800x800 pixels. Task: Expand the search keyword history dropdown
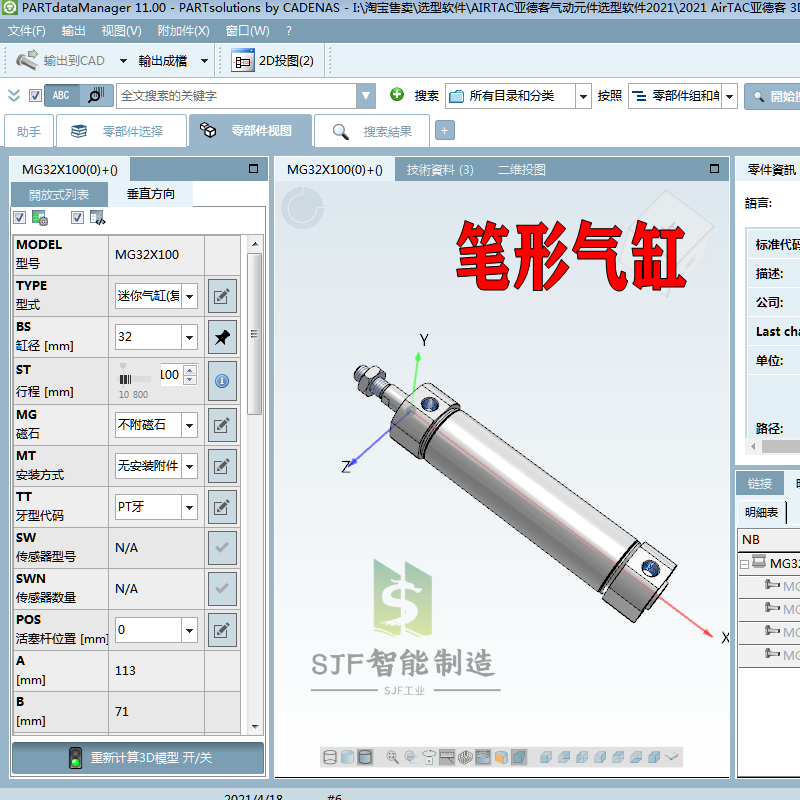click(x=366, y=96)
